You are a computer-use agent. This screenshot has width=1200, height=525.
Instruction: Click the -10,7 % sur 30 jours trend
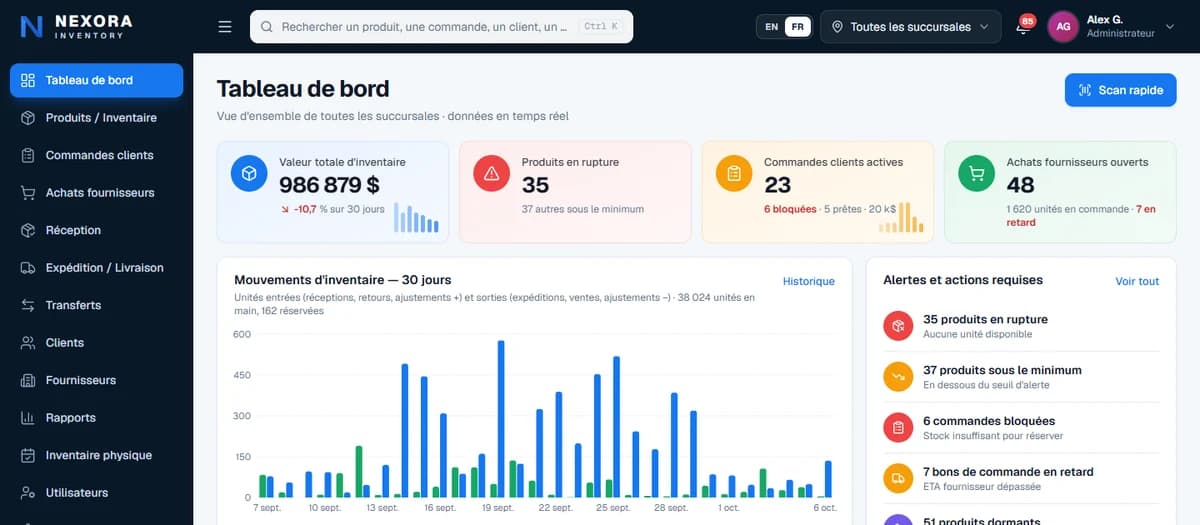(332, 209)
